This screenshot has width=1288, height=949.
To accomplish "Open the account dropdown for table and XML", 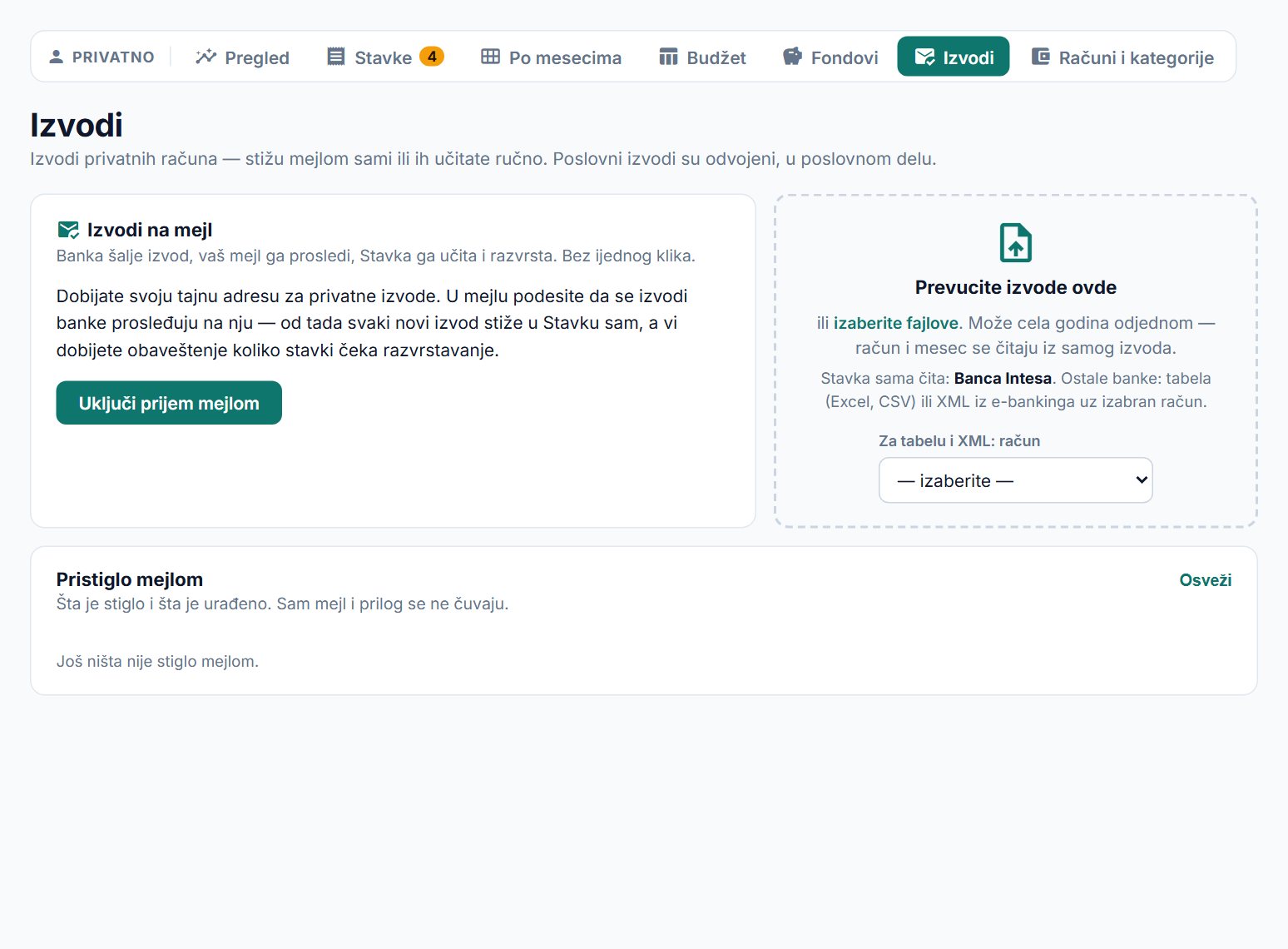I will click(x=1016, y=480).
